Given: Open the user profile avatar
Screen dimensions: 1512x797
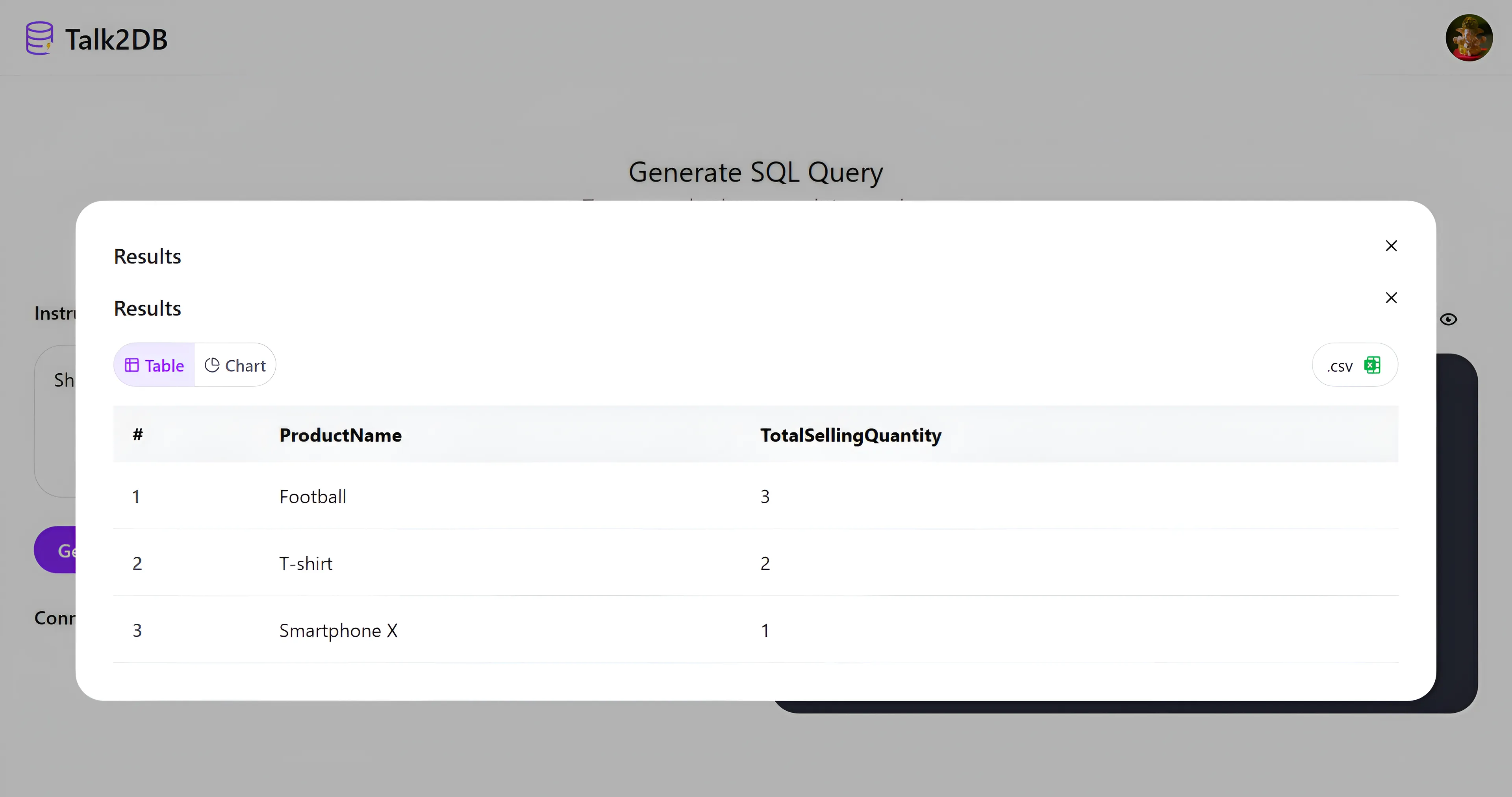Looking at the screenshot, I should click(x=1469, y=38).
